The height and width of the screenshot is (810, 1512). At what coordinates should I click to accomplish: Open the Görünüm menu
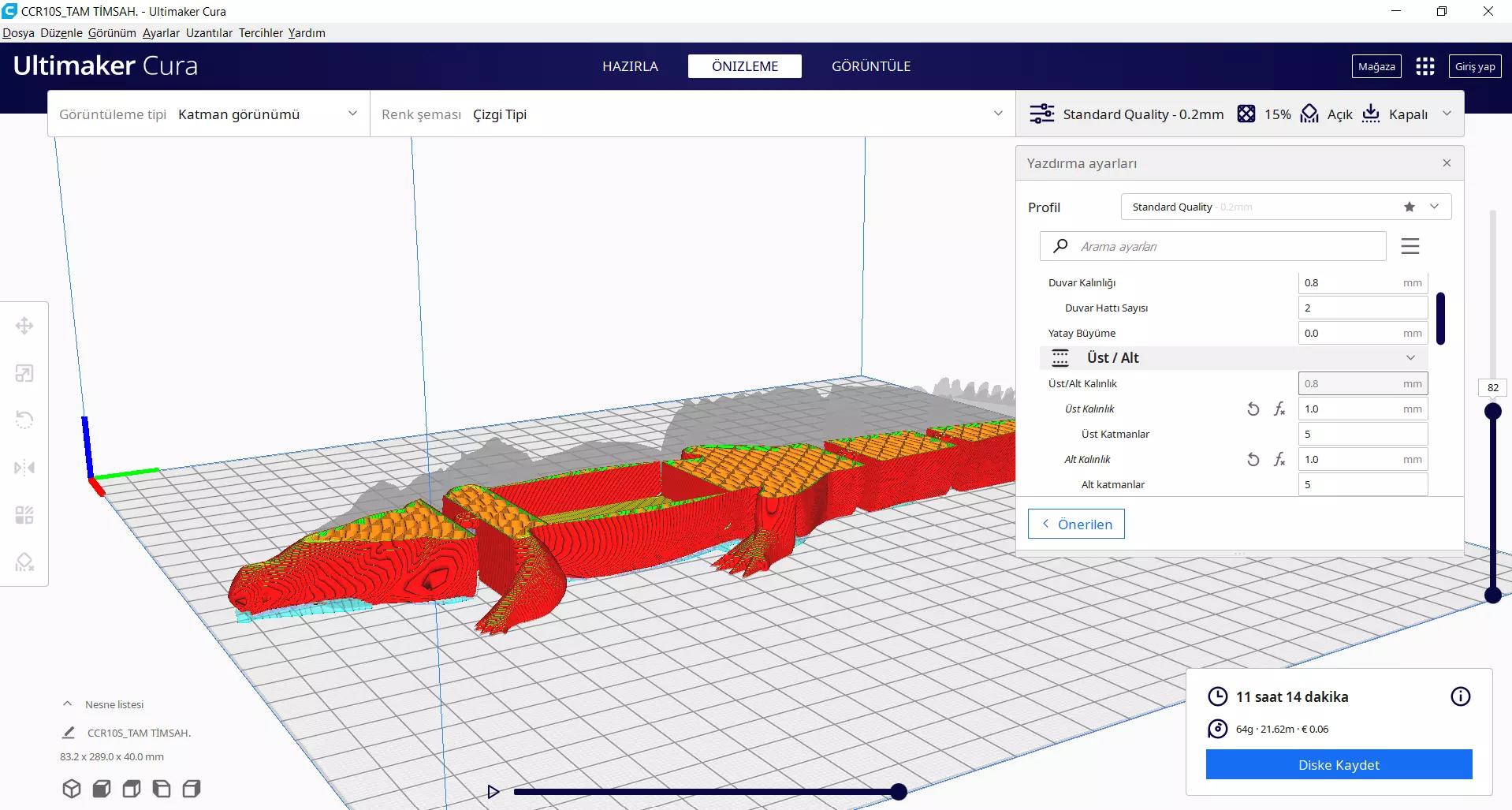112,33
